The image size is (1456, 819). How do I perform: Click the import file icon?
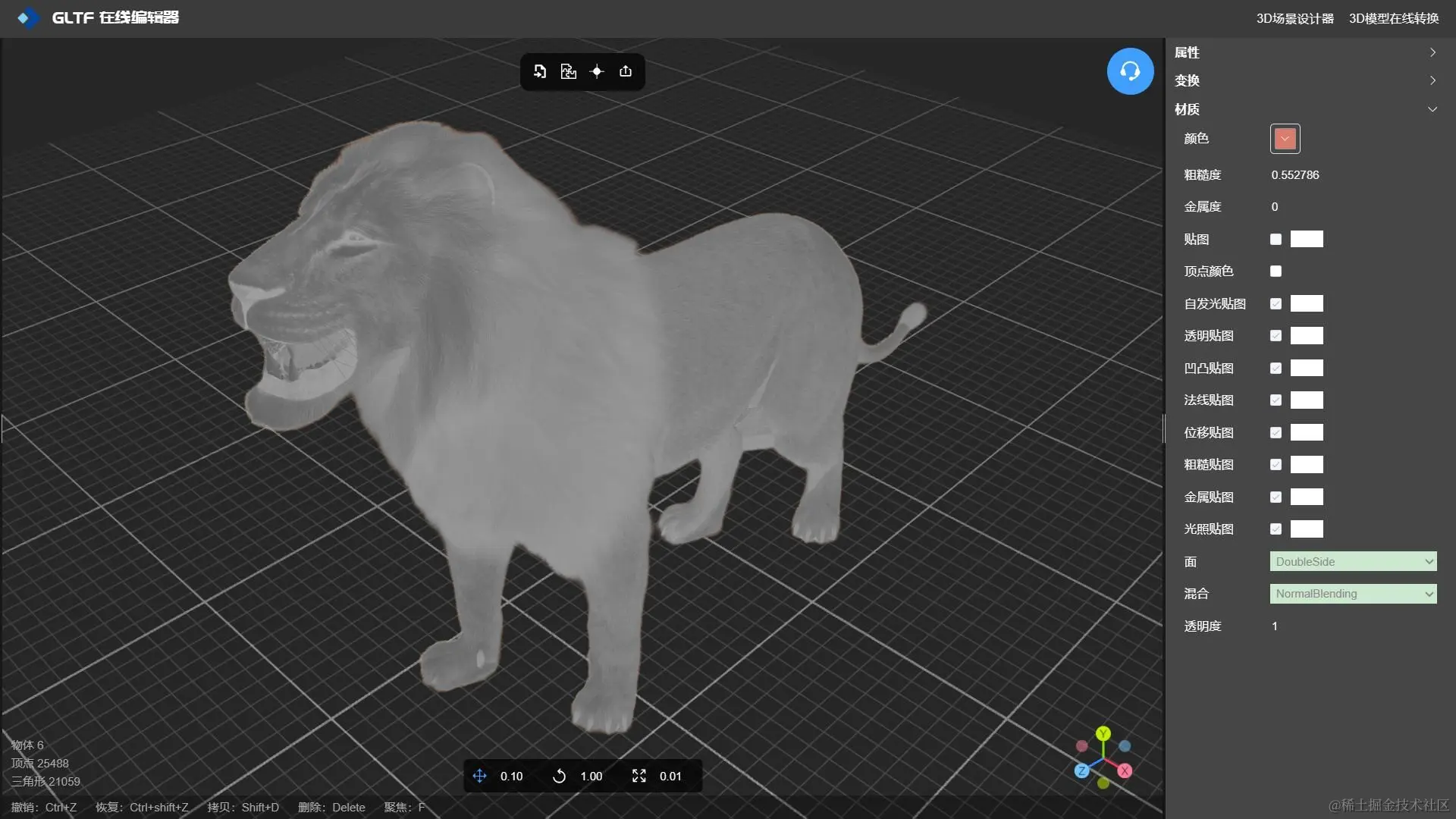tap(540, 71)
